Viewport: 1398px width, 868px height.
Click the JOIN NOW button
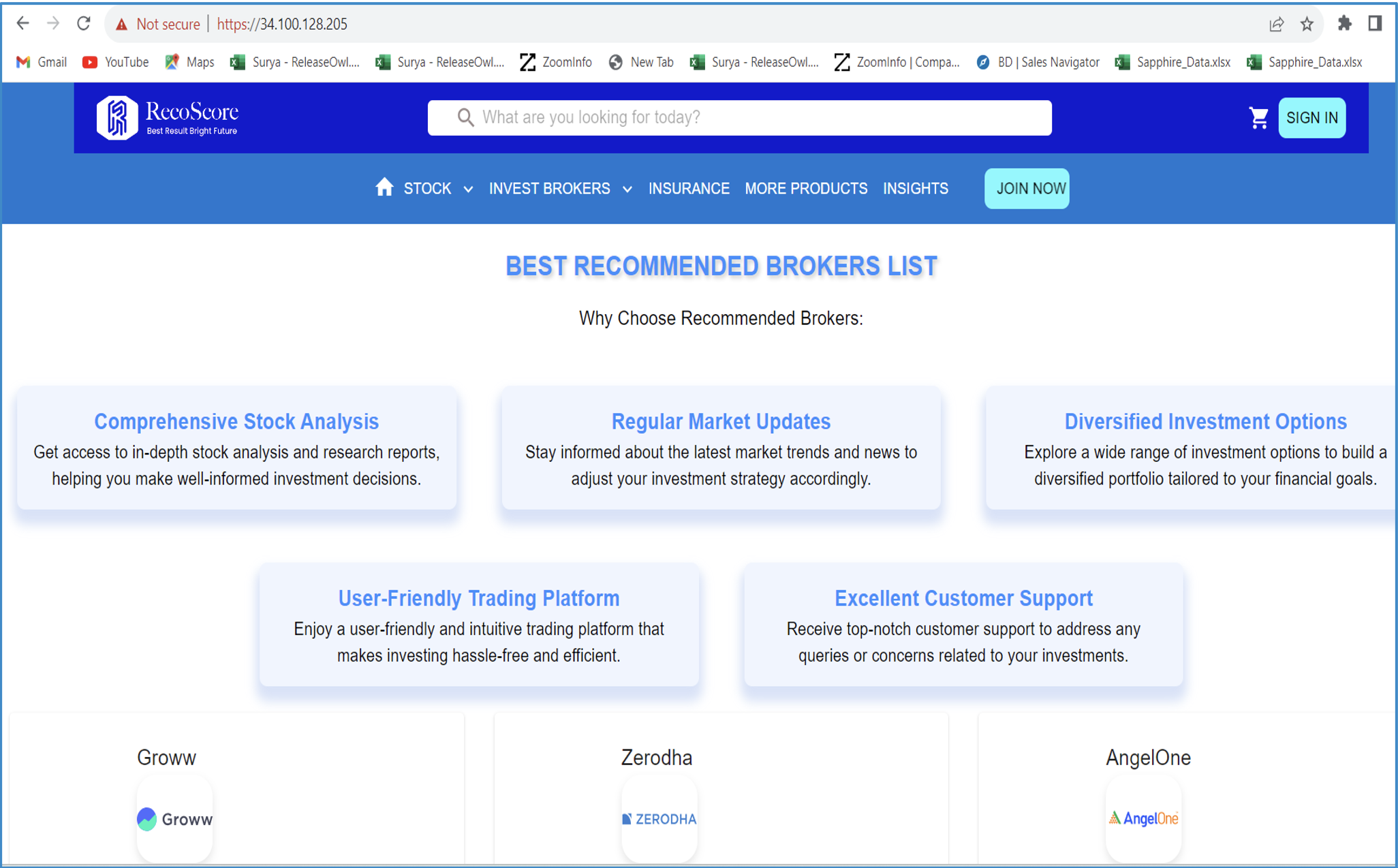point(1027,189)
